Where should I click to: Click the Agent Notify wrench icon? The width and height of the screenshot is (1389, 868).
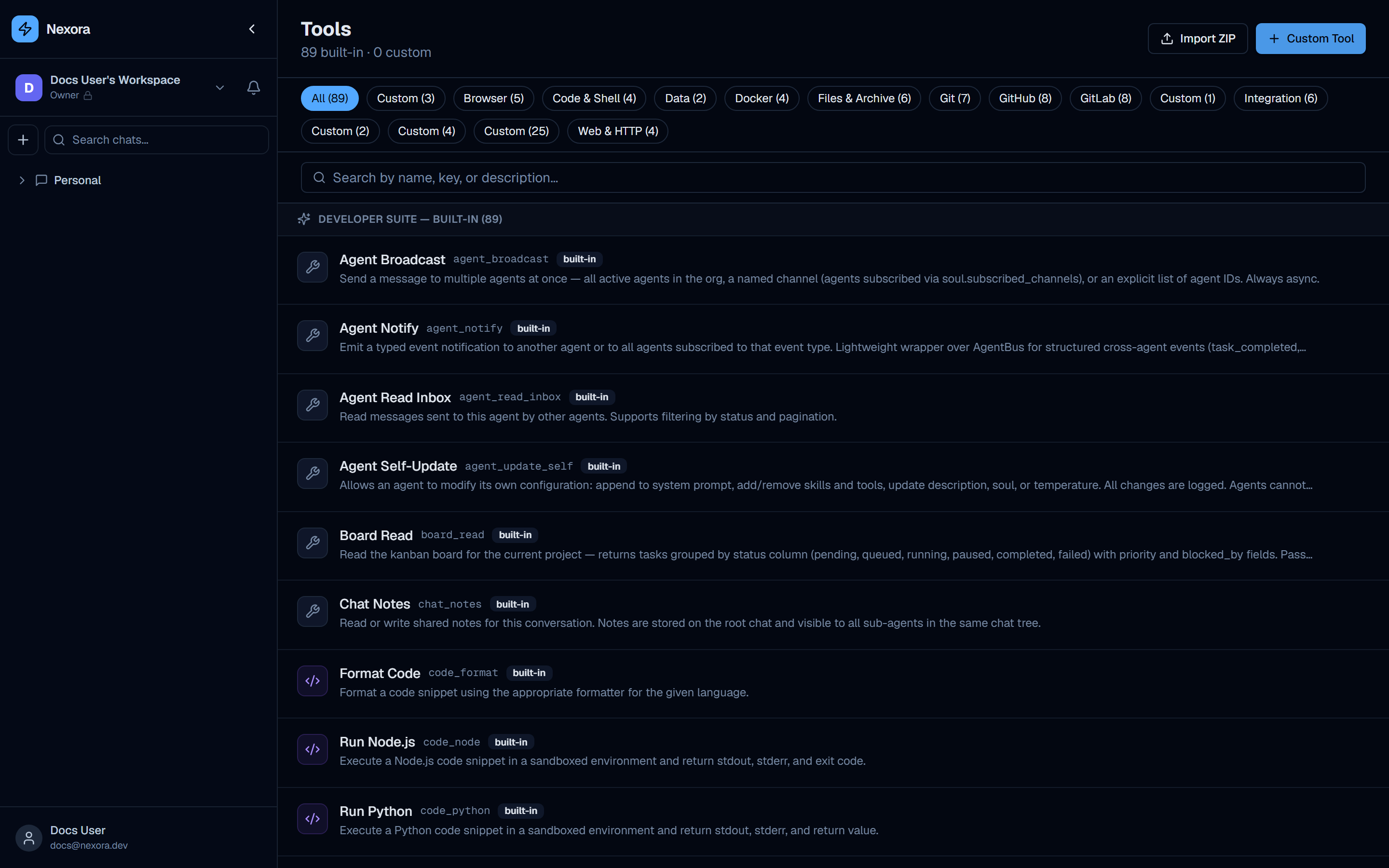point(312,335)
